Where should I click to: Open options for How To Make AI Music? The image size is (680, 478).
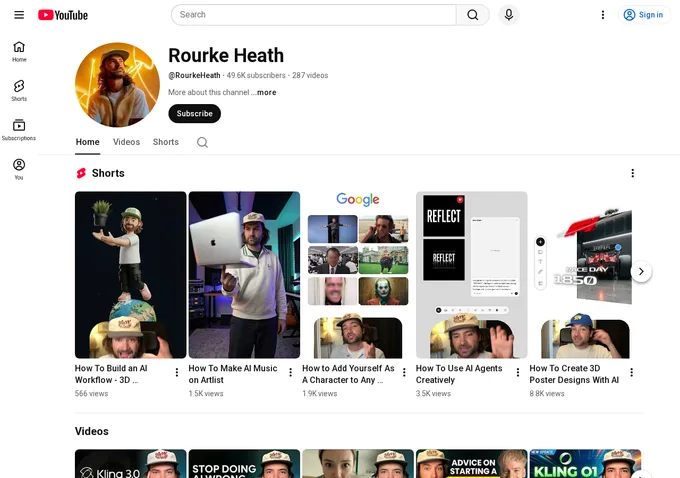(x=291, y=372)
